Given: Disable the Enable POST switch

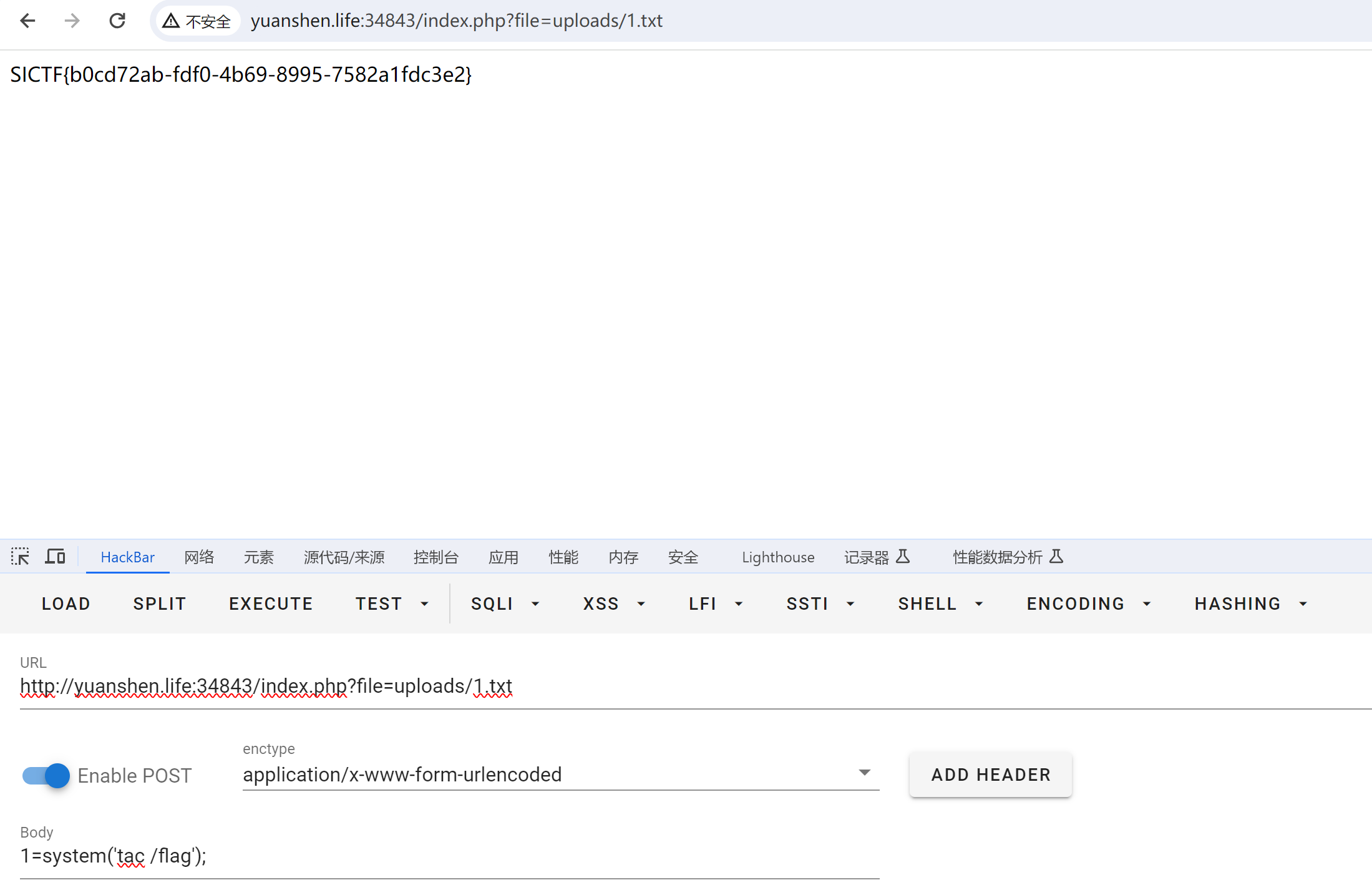Looking at the screenshot, I should point(46,775).
